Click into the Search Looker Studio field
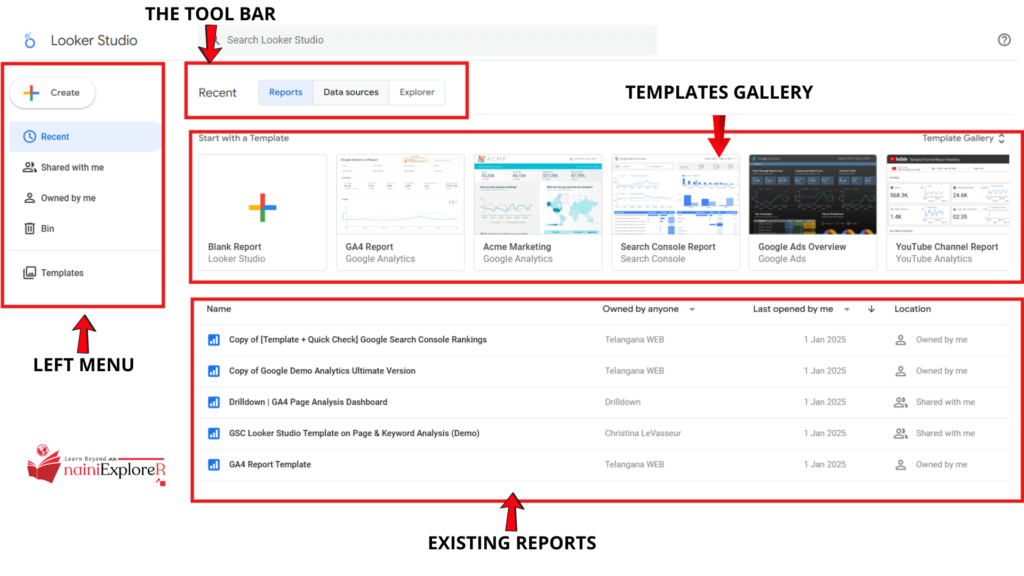This screenshot has width=1024, height=576. point(428,40)
